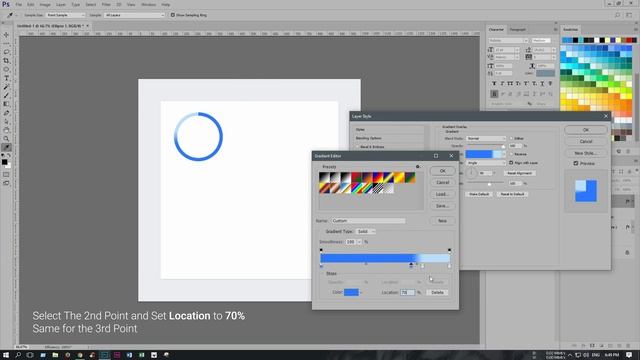Screen dimensions: 640x360
Task: Switch to the Paragraph tab
Action: click(518, 29)
